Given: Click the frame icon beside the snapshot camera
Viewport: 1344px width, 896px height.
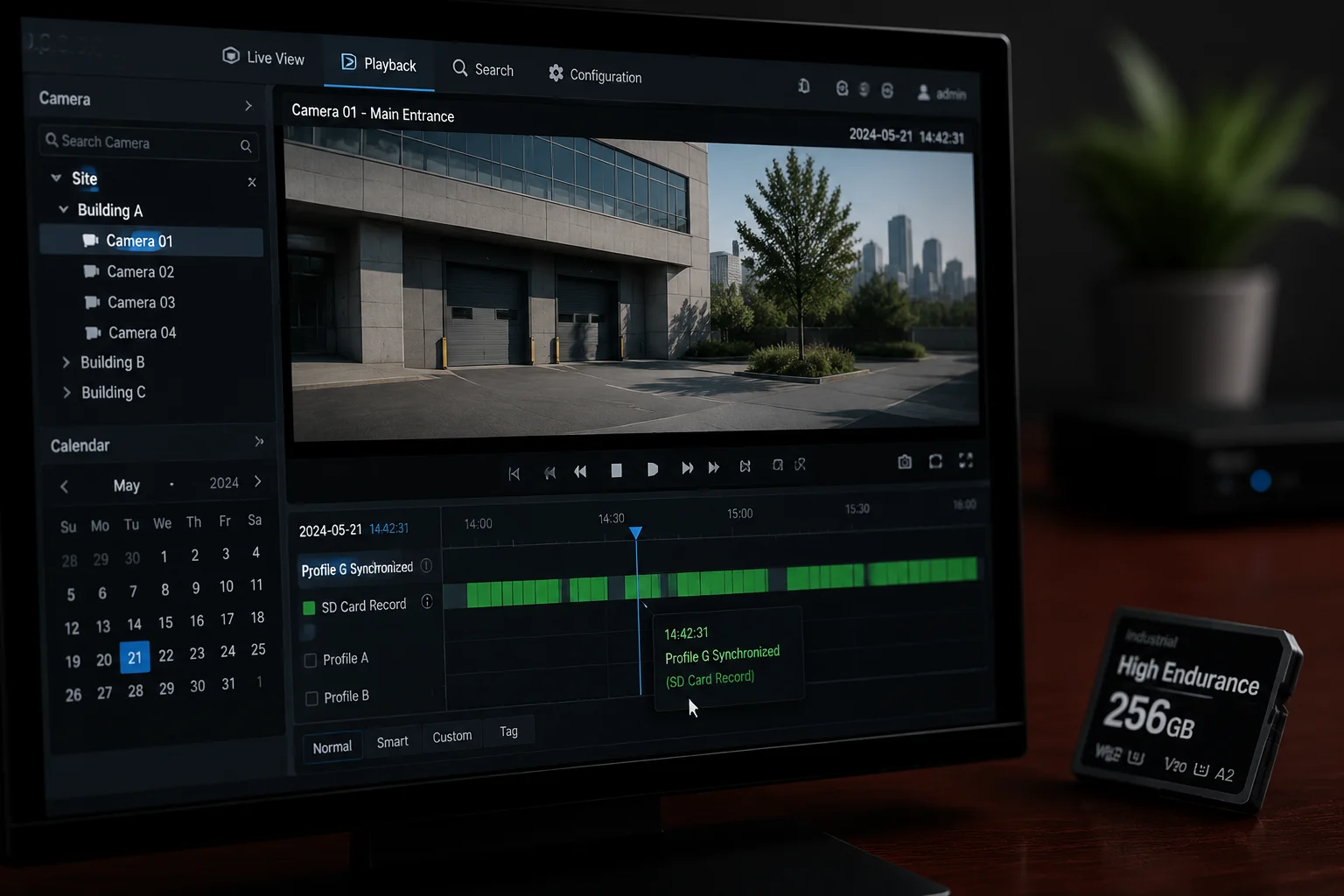Looking at the screenshot, I should pos(935,461).
